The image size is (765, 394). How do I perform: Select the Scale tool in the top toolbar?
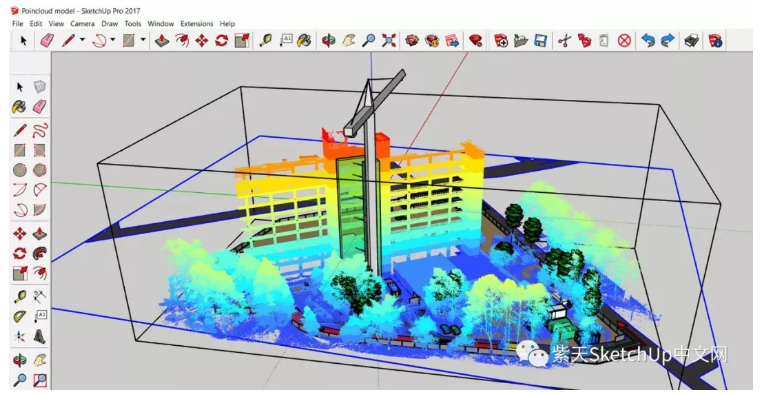[242, 40]
